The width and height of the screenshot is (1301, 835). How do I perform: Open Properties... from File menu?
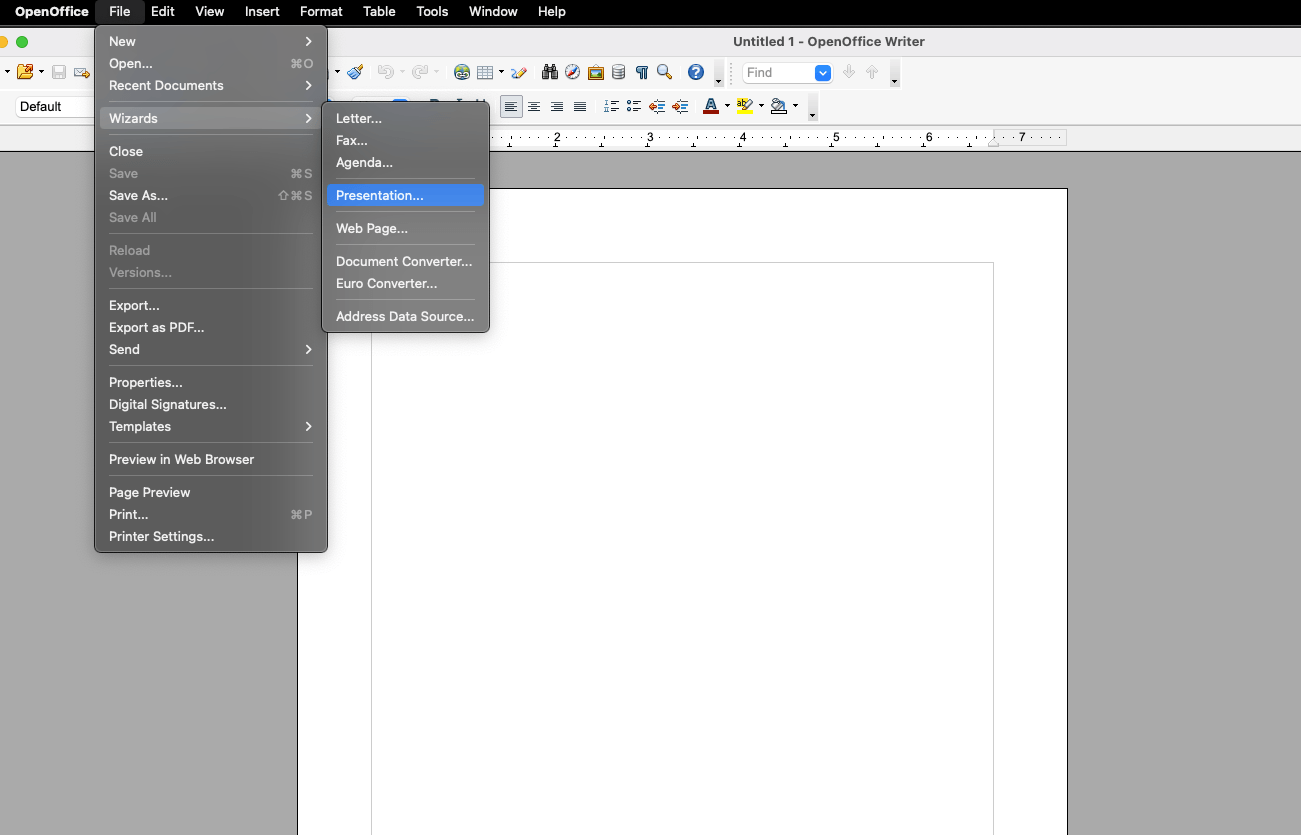pyautogui.click(x=211, y=382)
